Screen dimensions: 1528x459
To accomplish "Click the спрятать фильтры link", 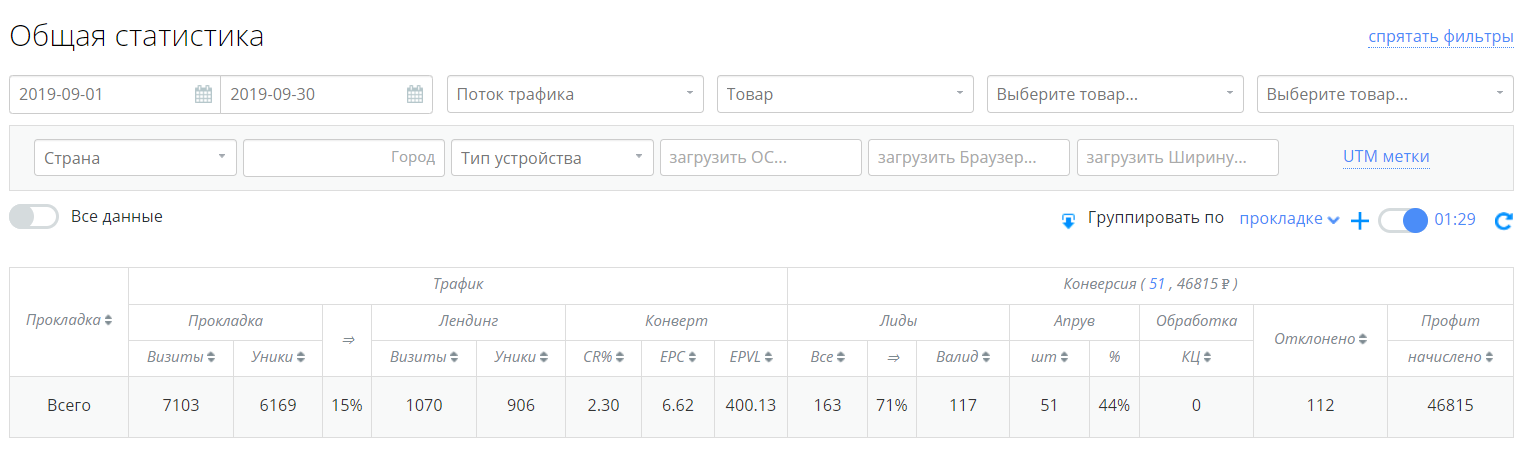I will click(x=1441, y=37).
